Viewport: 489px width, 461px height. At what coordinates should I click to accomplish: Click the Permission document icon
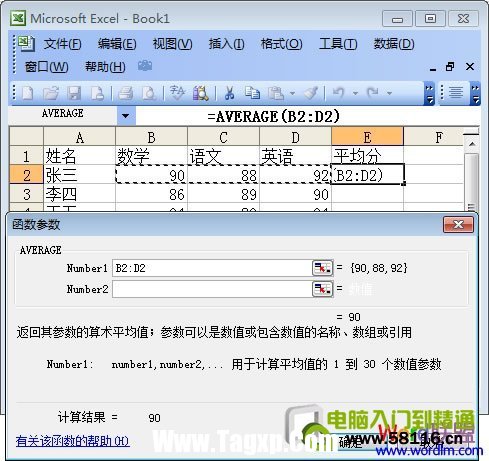click(97, 93)
